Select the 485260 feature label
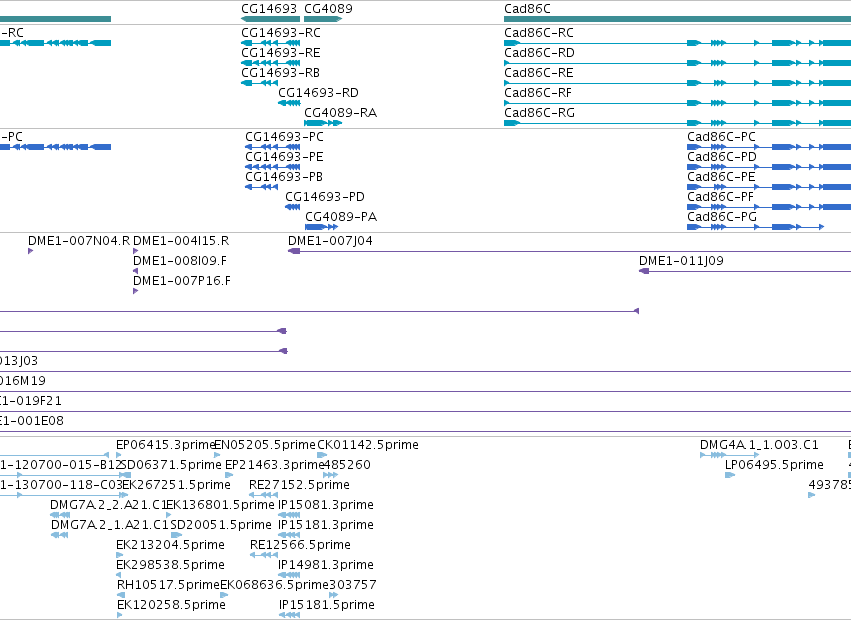 pos(347,465)
